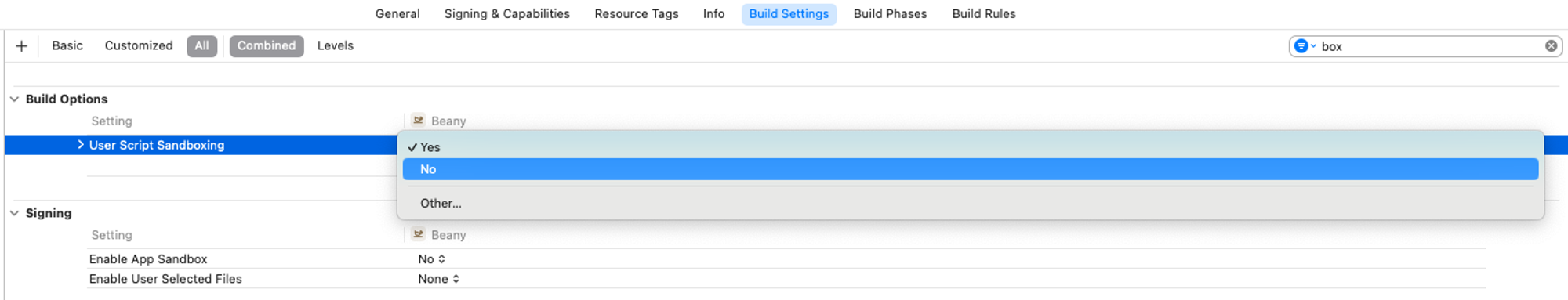Collapse the Build Options section
The width and height of the screenshot is (1568, 300).
point(14,99)
